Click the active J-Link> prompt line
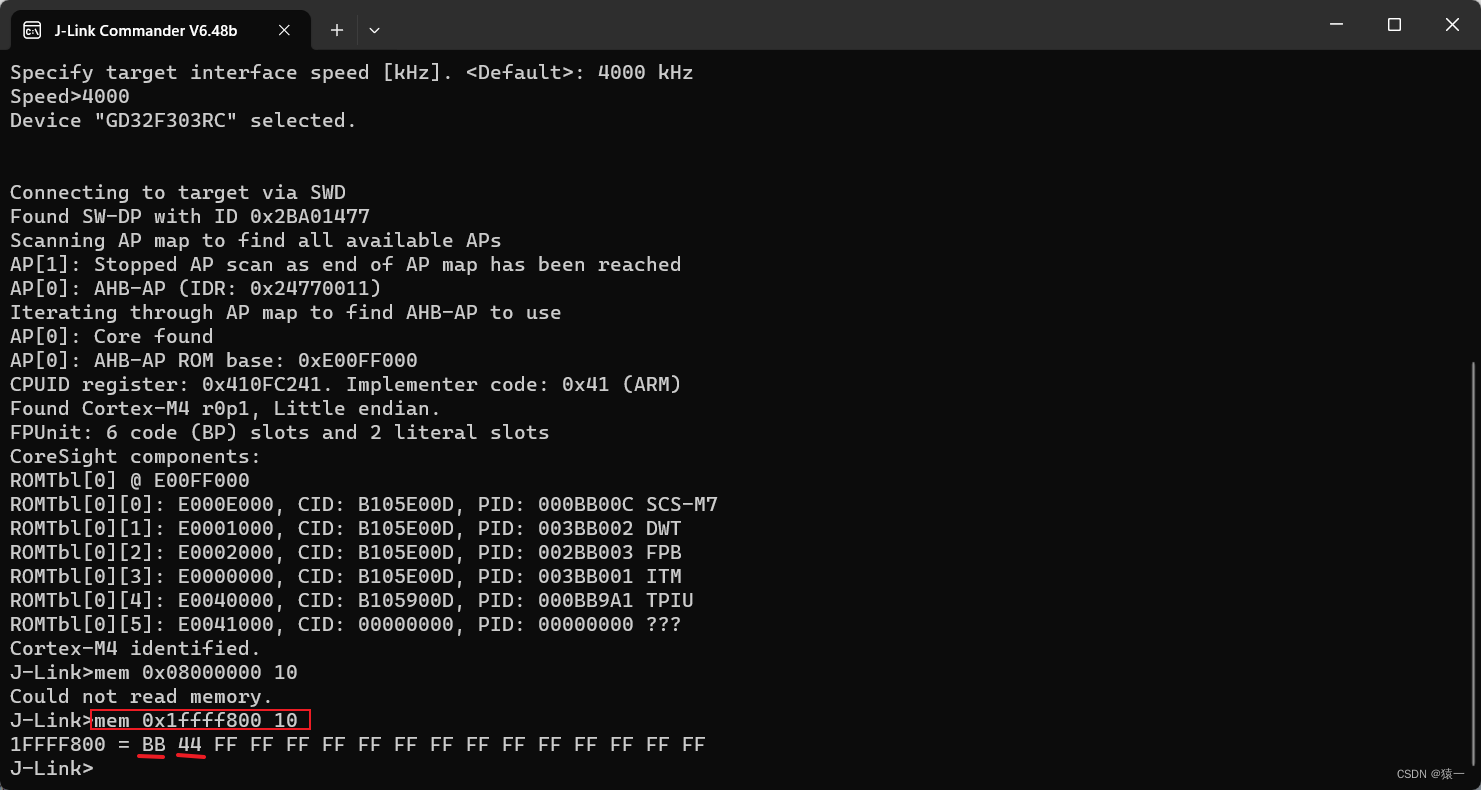1481x790 pixels. pos(50,768)
